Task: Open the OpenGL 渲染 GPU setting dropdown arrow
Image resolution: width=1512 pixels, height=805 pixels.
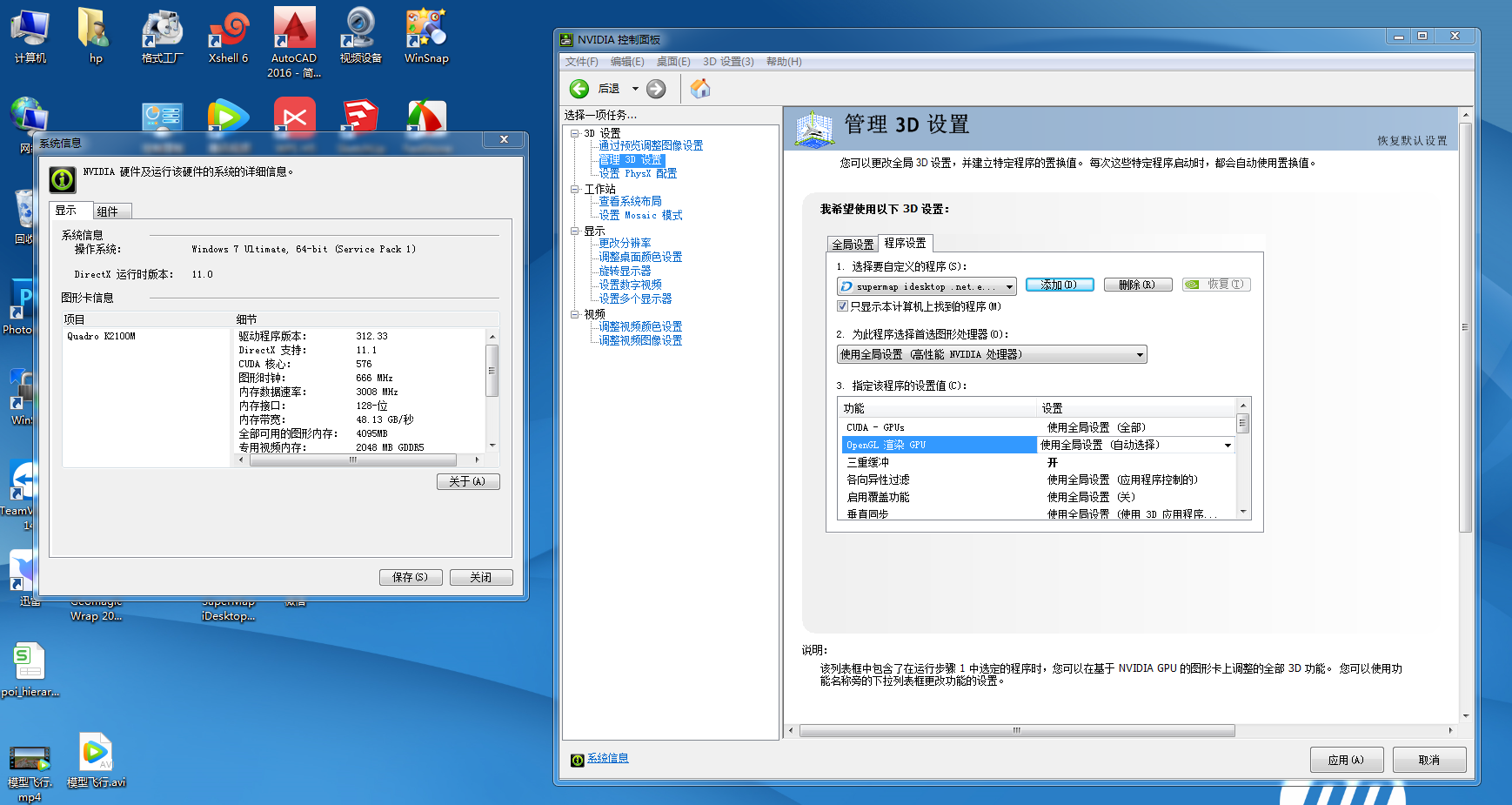Action: [1228, 445]
